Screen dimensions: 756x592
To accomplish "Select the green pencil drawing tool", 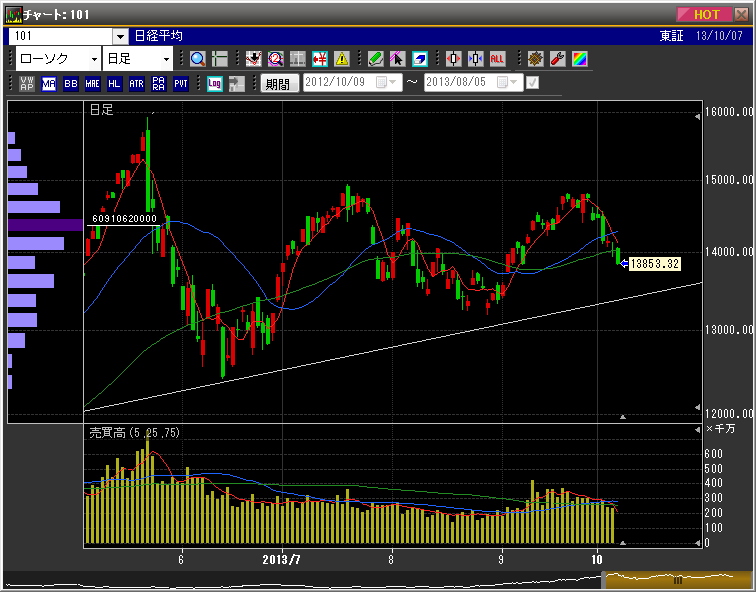I will pyautogui.click(x=375, y=59).
